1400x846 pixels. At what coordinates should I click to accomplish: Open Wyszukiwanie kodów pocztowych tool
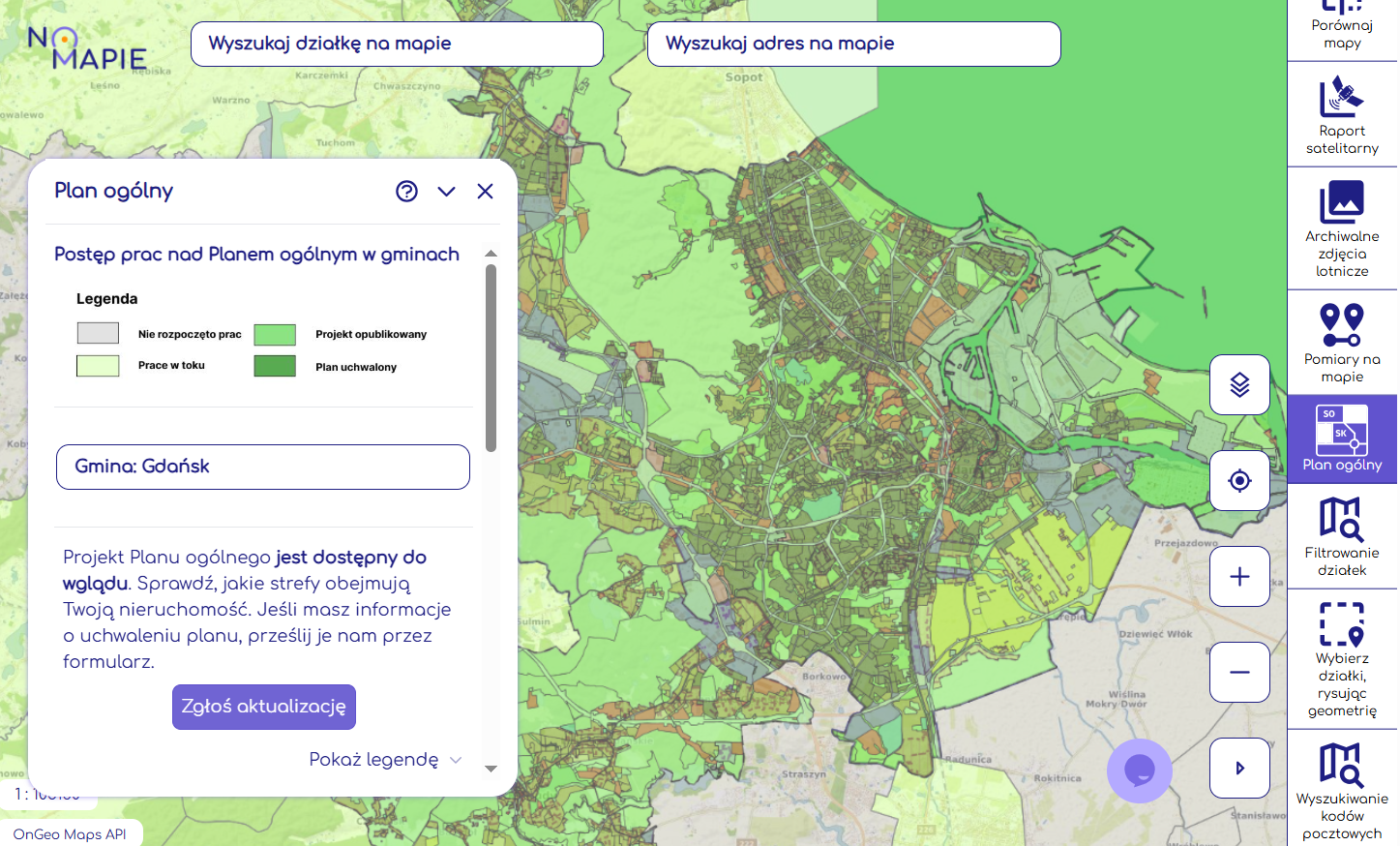pos(1341,790)
